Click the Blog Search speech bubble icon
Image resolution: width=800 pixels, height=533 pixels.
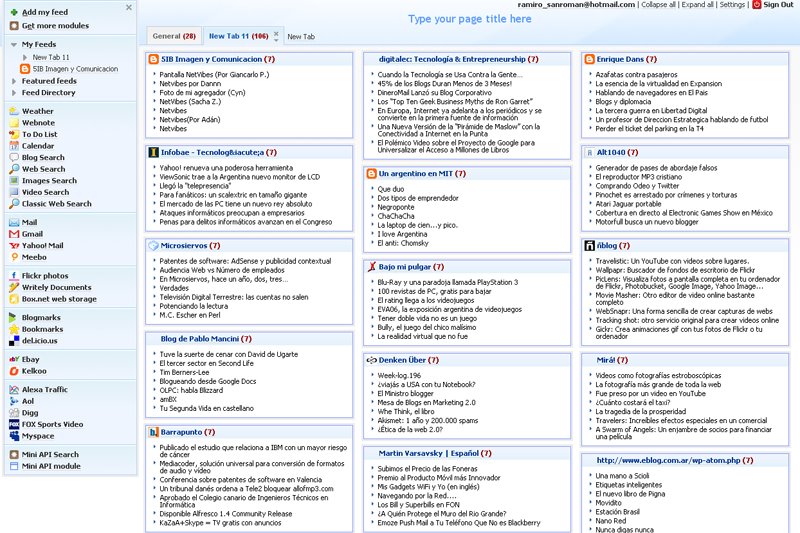[x=14, y=157]
